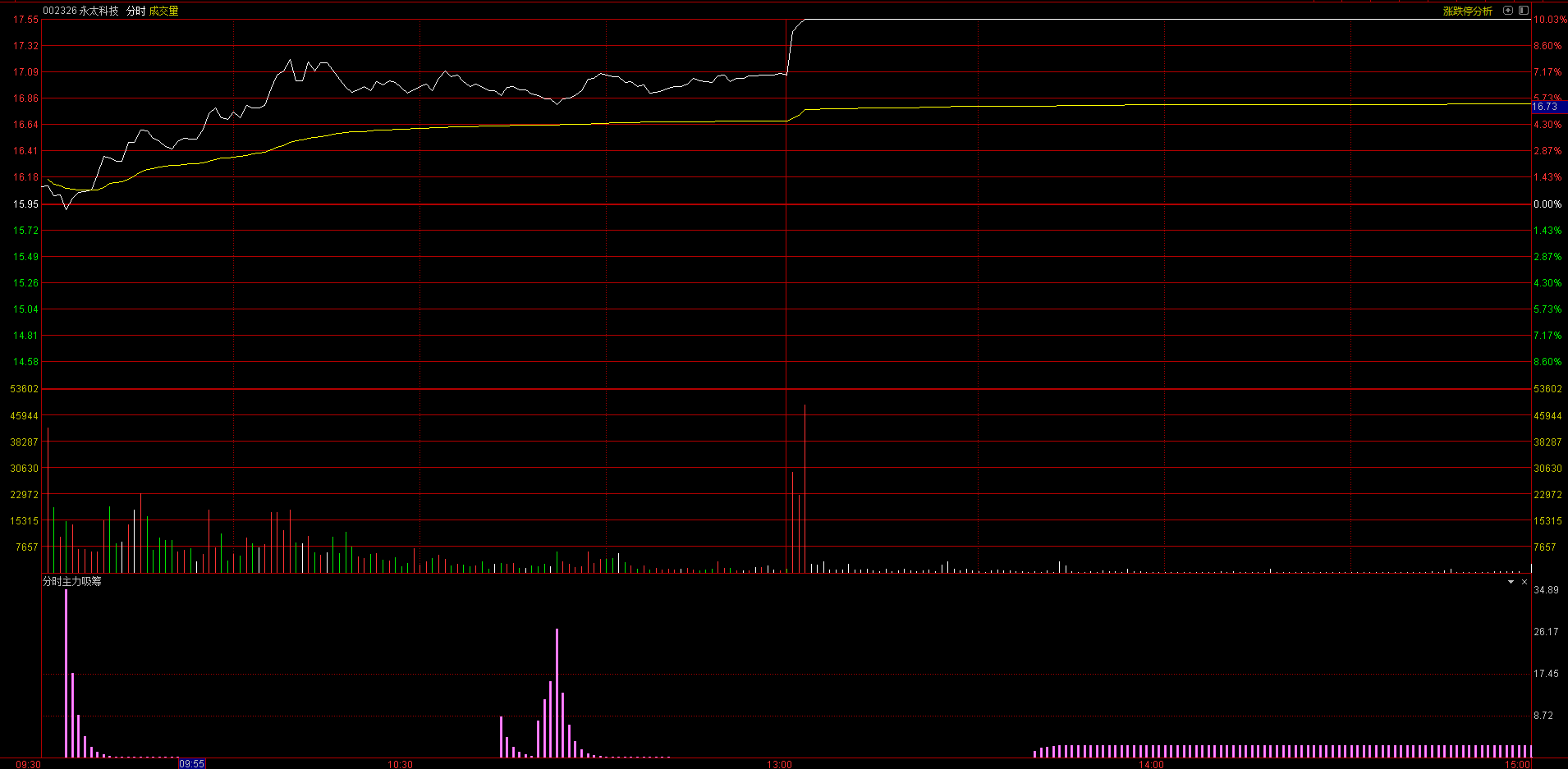Close the 分时主力吸筹 indicator panel
This screenshot has height=769, width=1568.
pyautogui.click(x=1524, y=582)
